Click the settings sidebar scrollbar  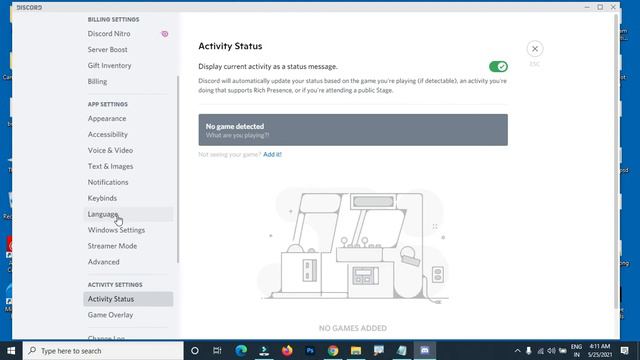point(178,169)
